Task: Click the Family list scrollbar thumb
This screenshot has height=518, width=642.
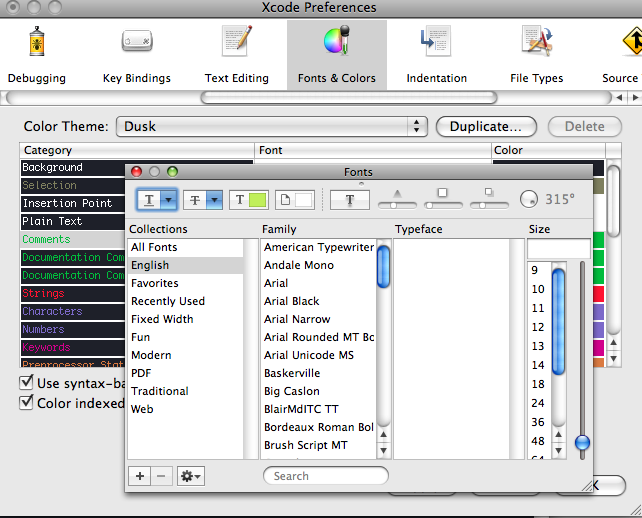Action: (383, 266)
